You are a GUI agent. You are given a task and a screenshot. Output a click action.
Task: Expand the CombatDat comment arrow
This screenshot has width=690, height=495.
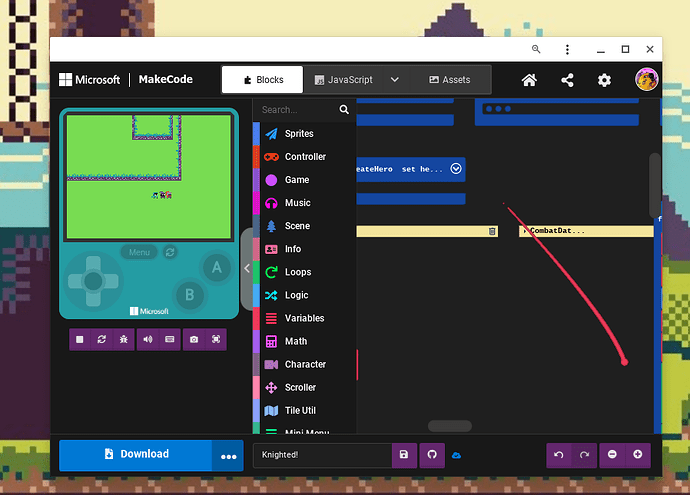[525, 231]
